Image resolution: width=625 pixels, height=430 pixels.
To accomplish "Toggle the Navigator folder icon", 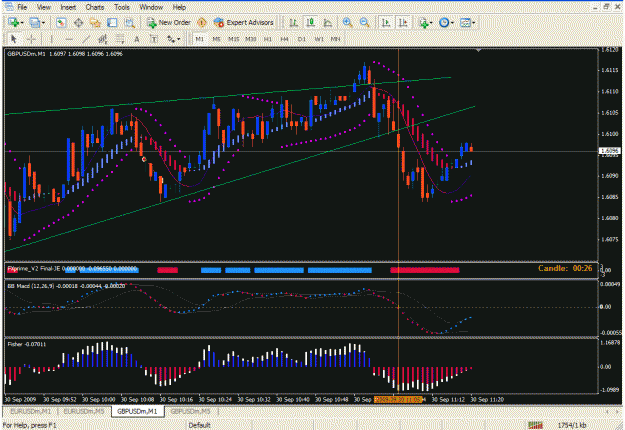I will (95, 23).
